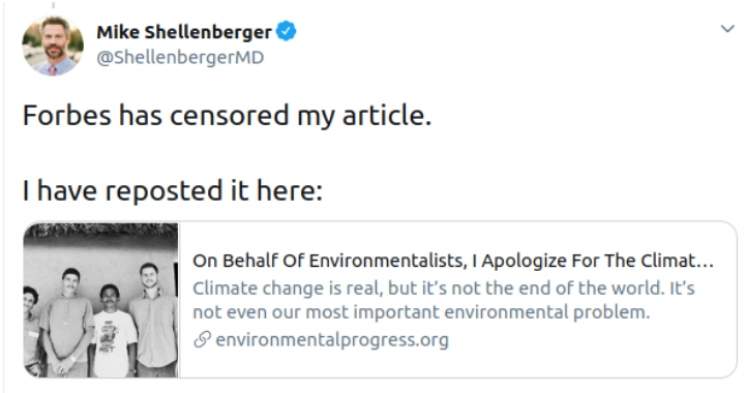Select the man in white T-shirt in thumbnail
745x393 pixels.
111,331
